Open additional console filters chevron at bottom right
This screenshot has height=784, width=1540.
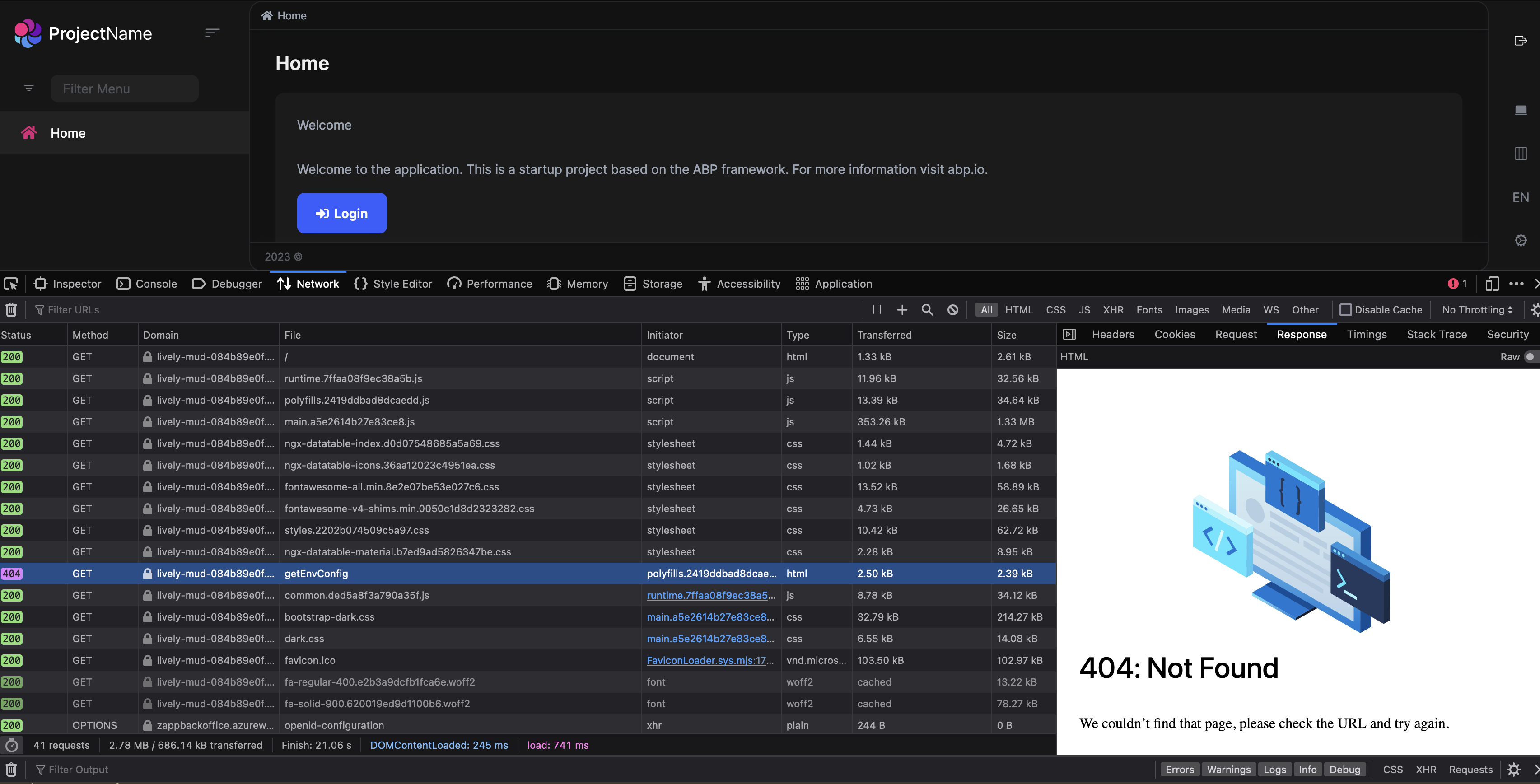pyautogui.click(x=1536, y=769)
